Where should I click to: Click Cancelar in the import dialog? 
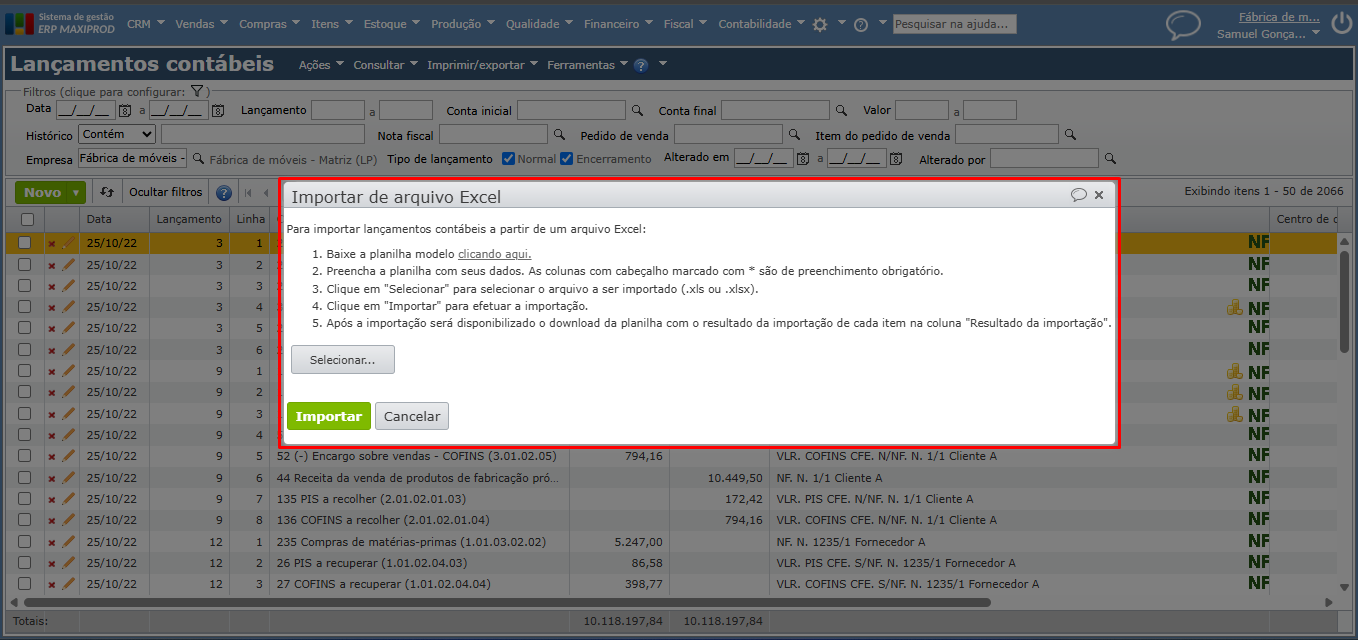[x=412, y=416]
